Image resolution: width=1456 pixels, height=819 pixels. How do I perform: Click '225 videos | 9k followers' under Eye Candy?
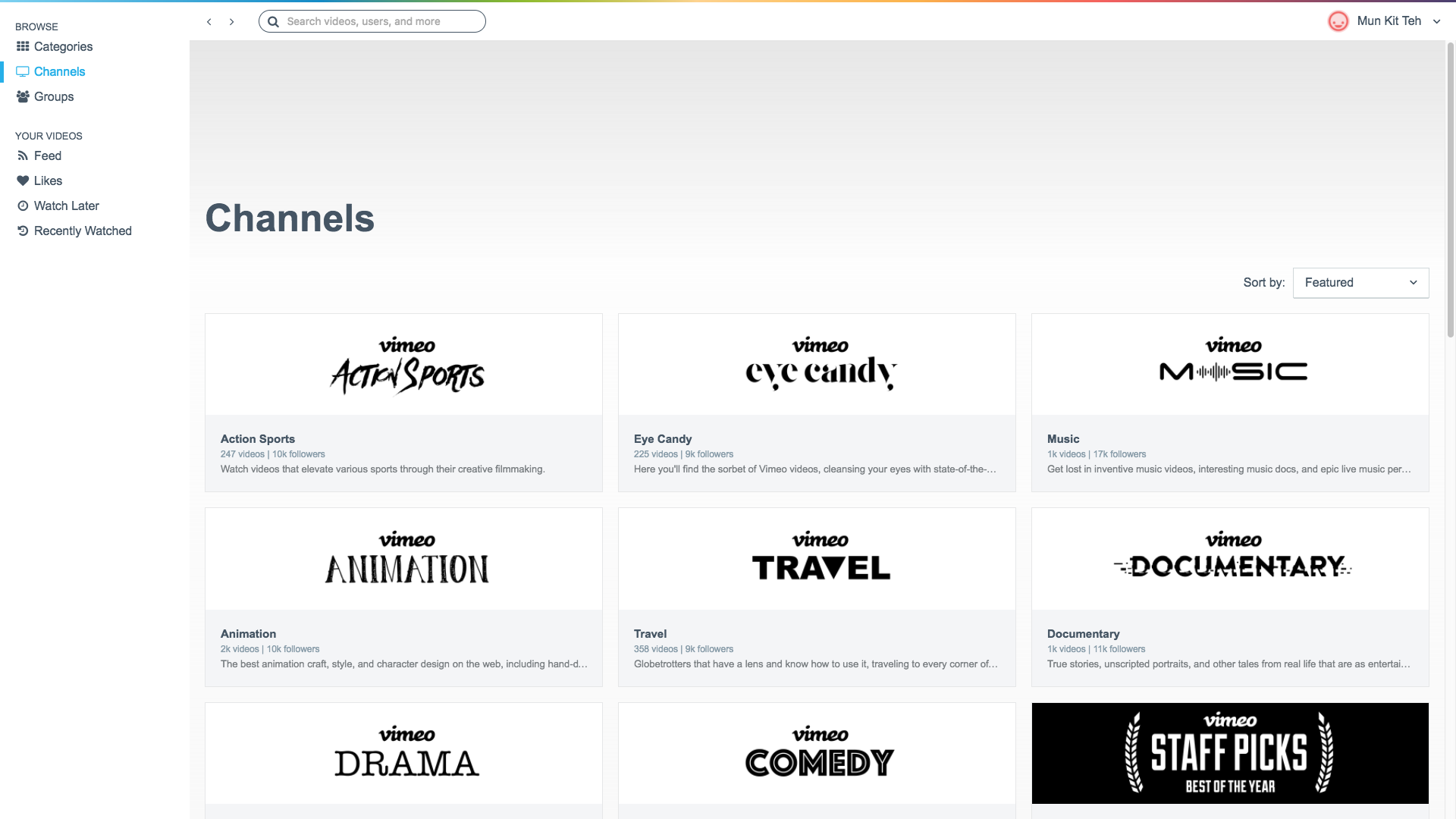point(683,454)
